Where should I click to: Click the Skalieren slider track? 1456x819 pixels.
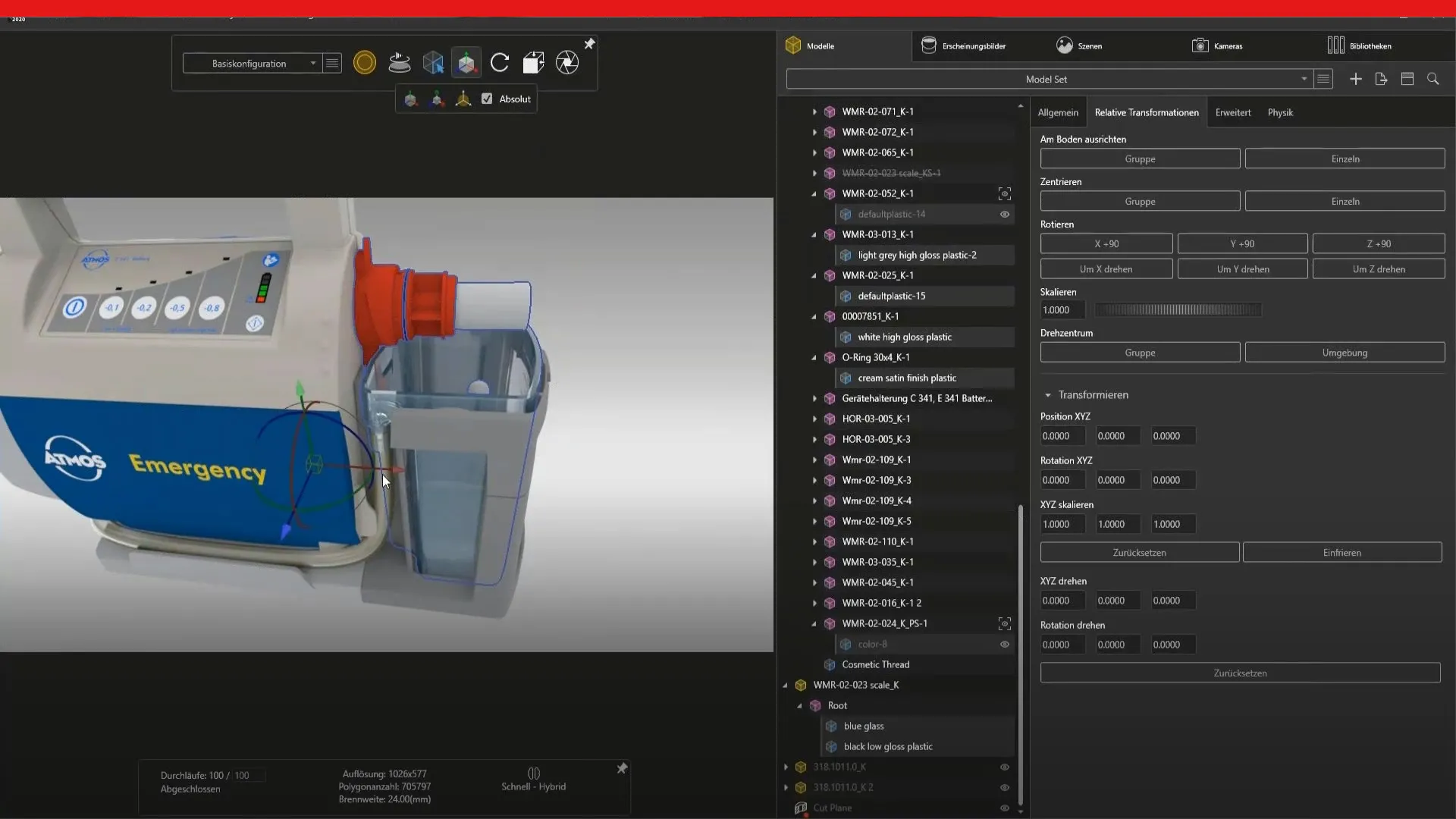pos(1178,310)
